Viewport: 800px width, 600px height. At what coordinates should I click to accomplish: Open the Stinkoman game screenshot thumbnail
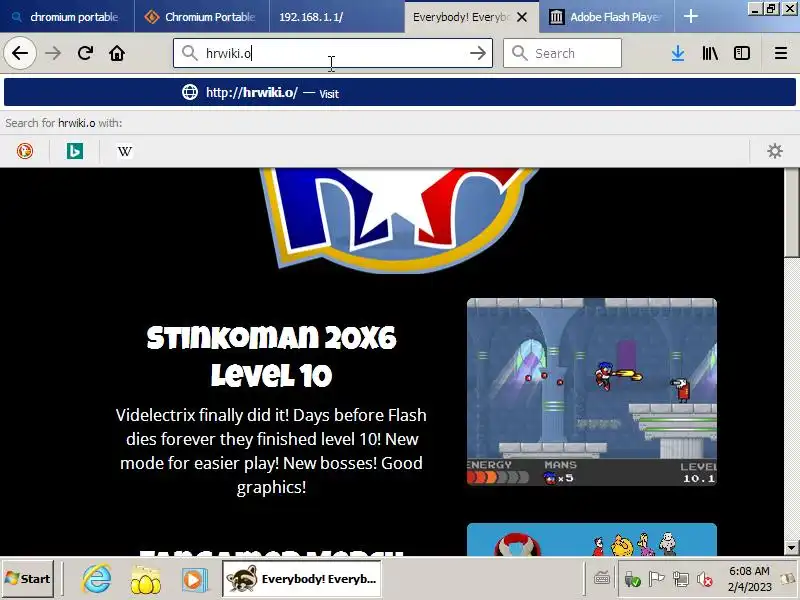click(592, 392)
